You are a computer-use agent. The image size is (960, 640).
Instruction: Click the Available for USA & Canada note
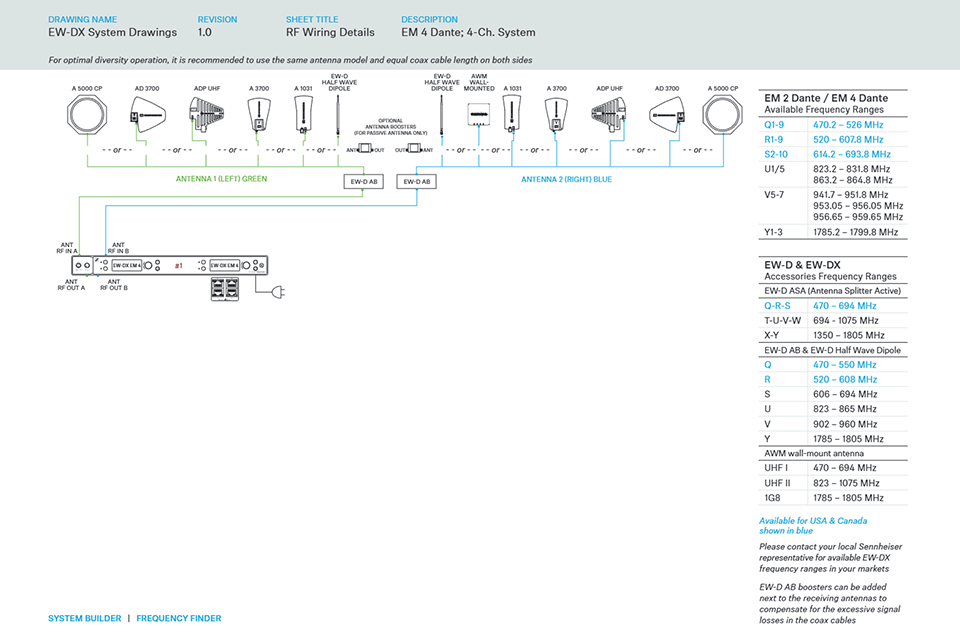coord(813,525)
